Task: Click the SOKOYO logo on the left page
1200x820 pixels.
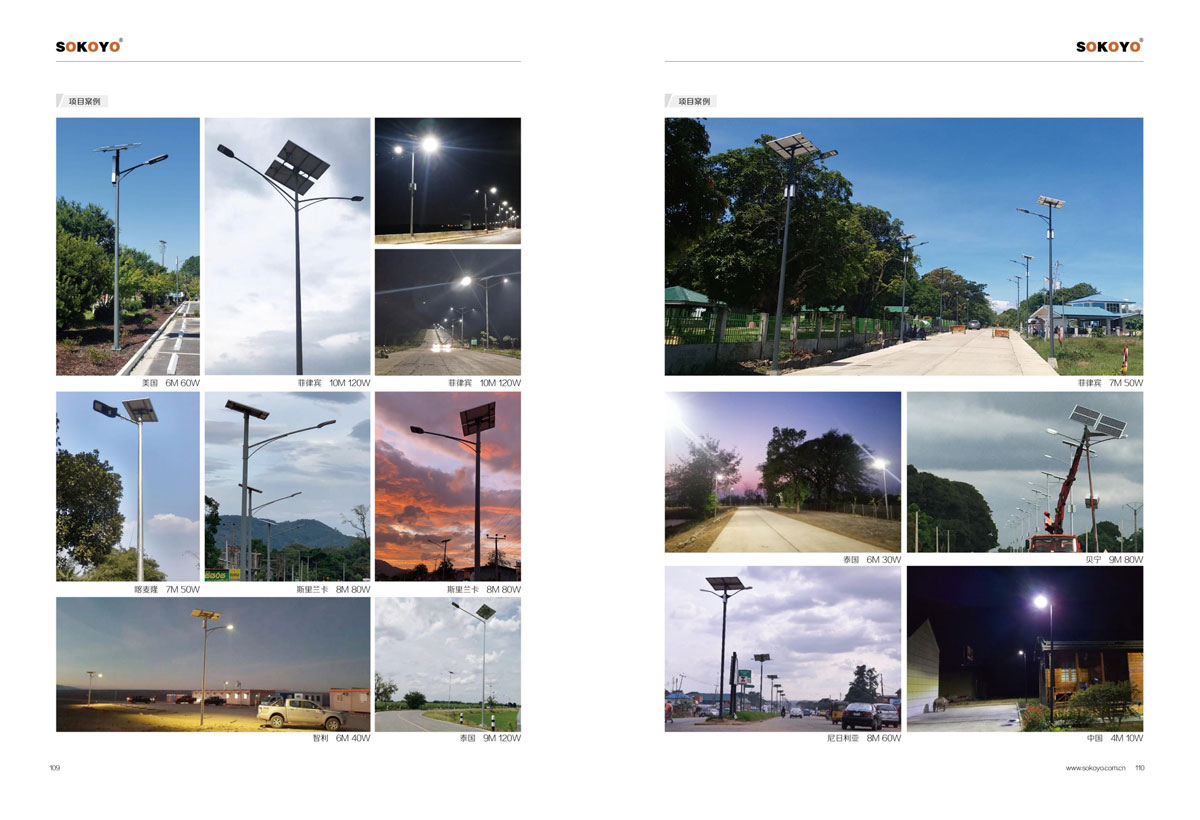Action: coord(89,46)
